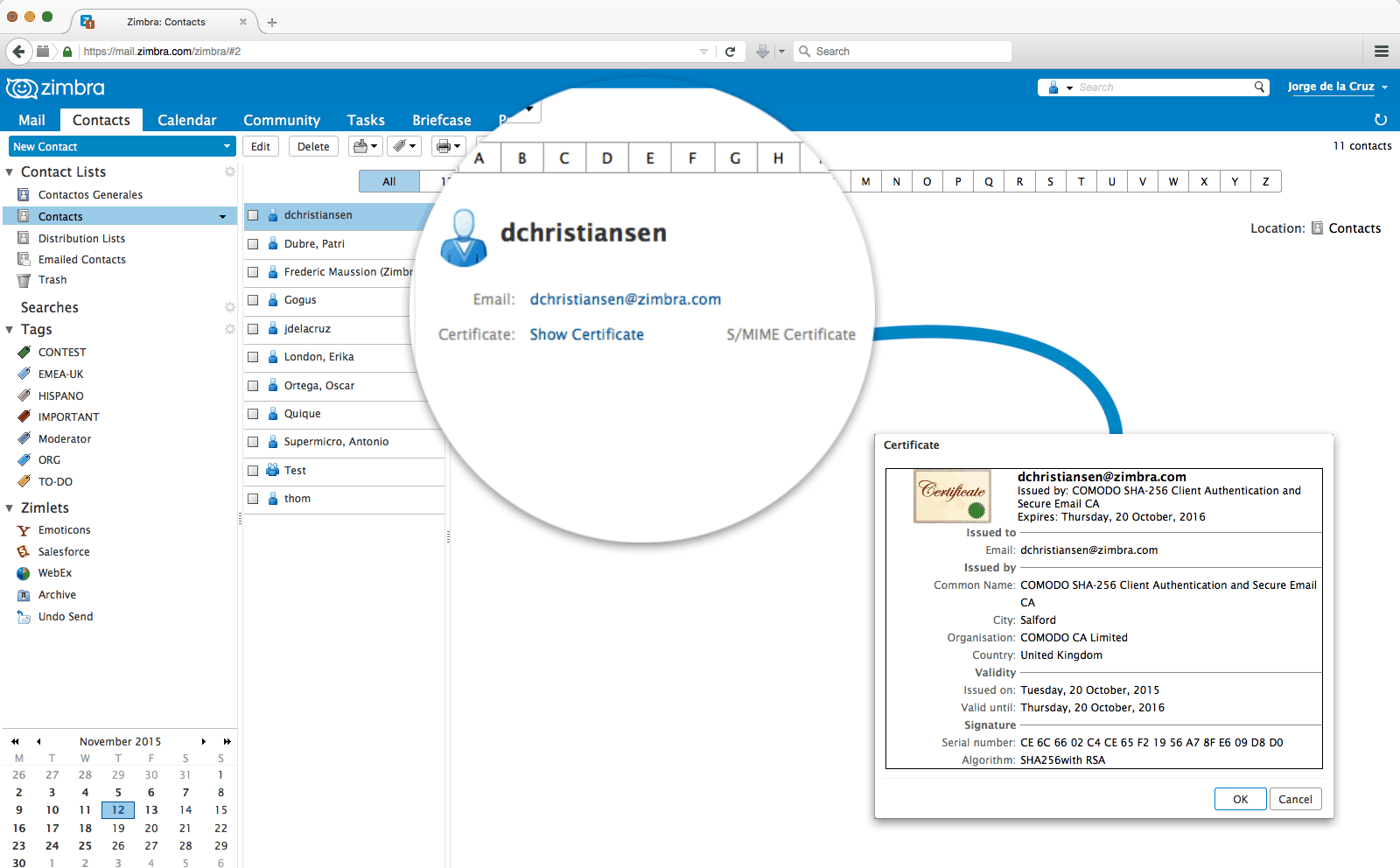Click the browser back arrow
Screen dimensions: 1400x868
tap(18, 52)
